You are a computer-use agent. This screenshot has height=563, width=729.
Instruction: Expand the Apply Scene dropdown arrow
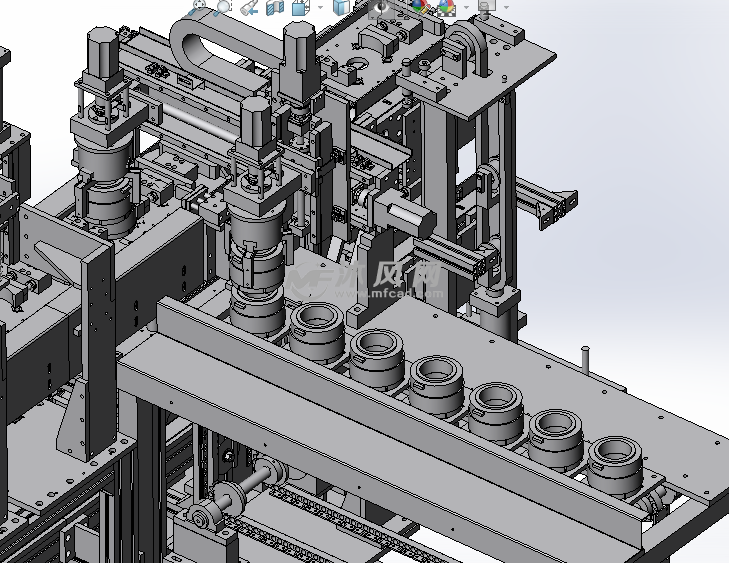click(464, 7)
